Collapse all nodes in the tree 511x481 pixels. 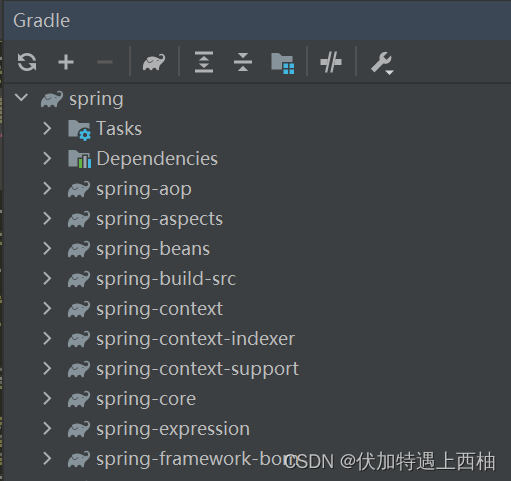243,62
